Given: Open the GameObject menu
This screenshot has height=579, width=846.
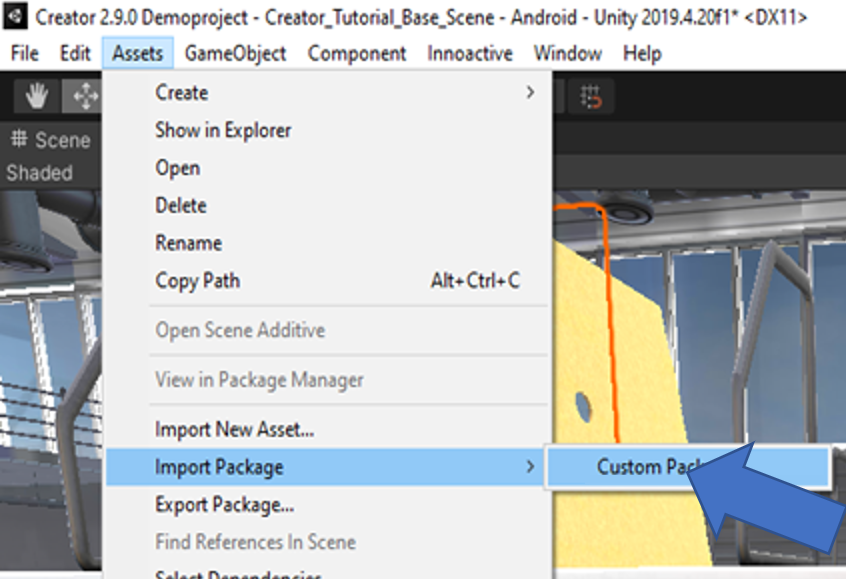Looking at the screenshot, I should 235,53.
